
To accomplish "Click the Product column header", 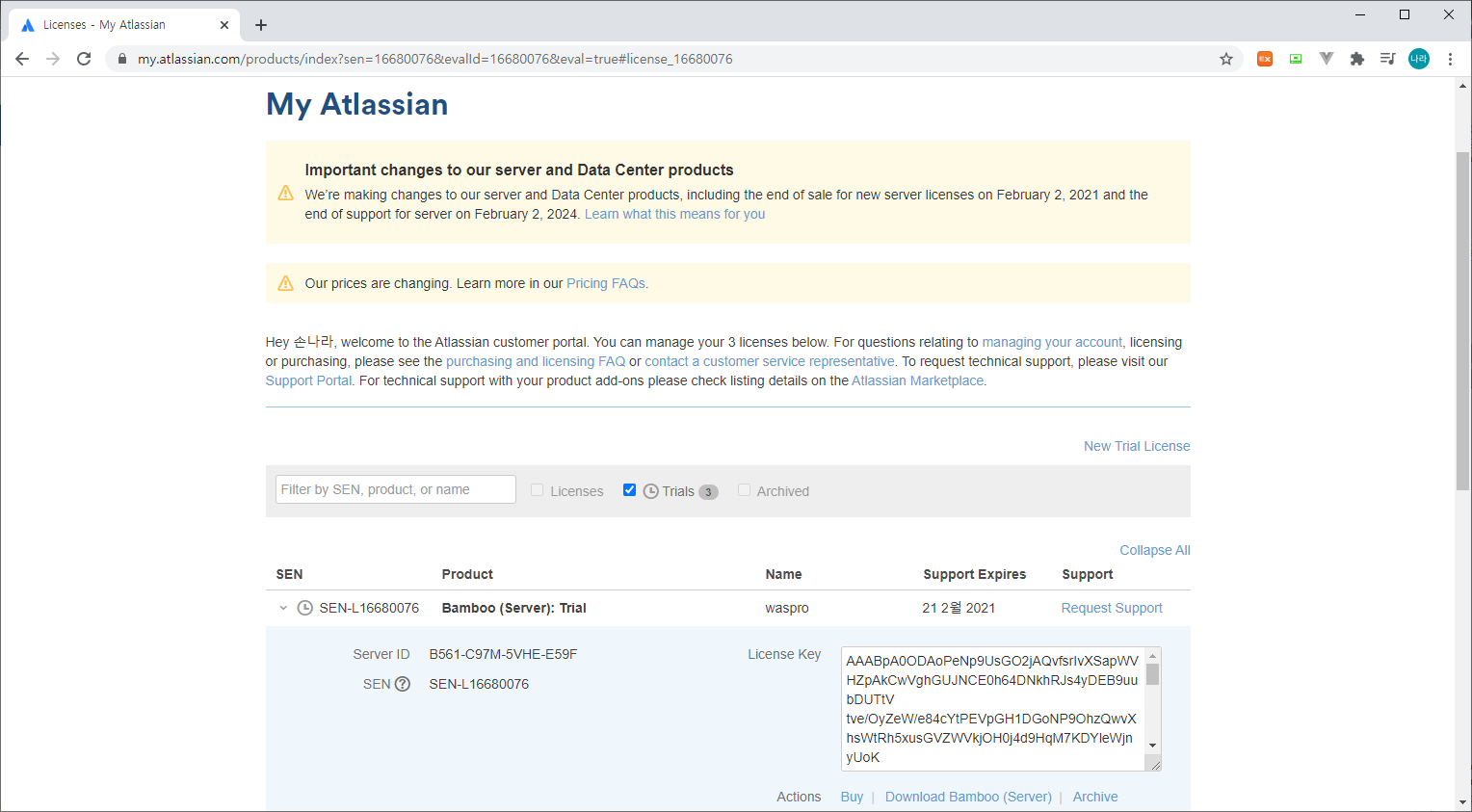I will point(467,574).
